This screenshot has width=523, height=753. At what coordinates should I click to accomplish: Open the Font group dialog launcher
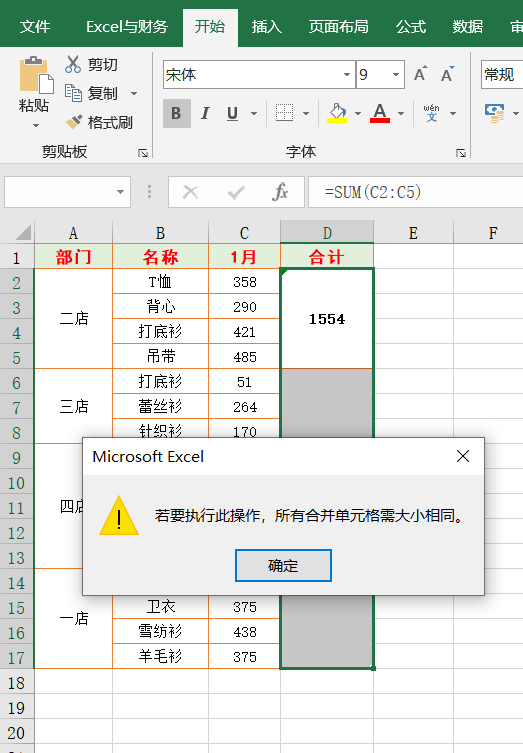coord(461,153)
